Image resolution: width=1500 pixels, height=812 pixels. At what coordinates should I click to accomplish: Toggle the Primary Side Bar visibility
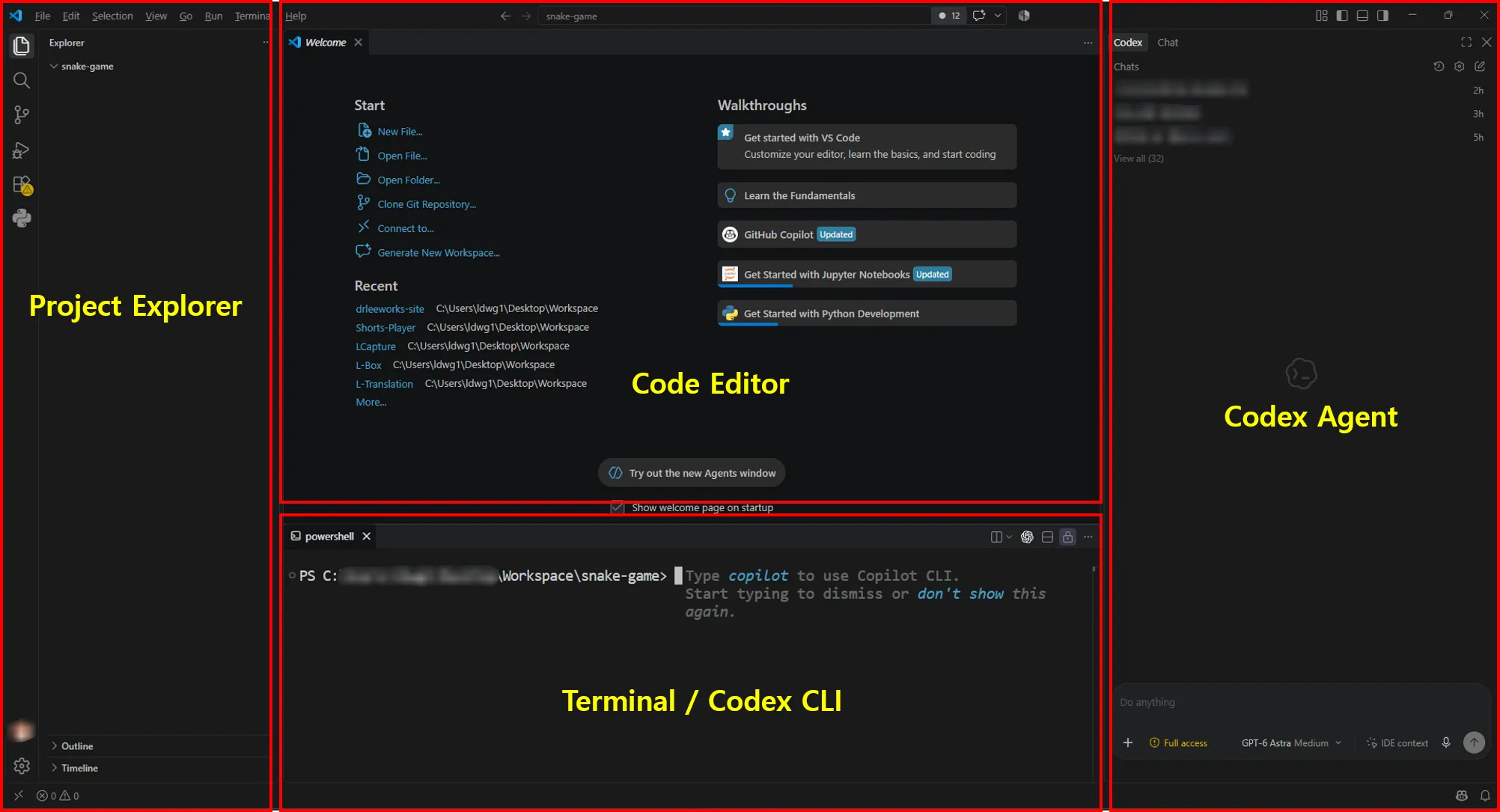(x=1342, y=16)
